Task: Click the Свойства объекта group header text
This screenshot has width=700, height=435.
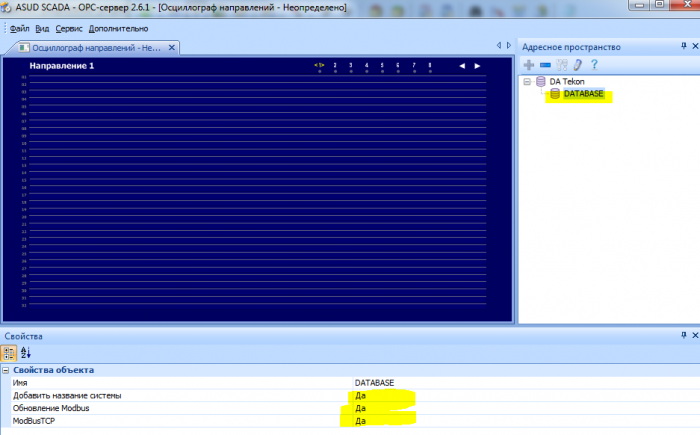Action: [54, 370]
